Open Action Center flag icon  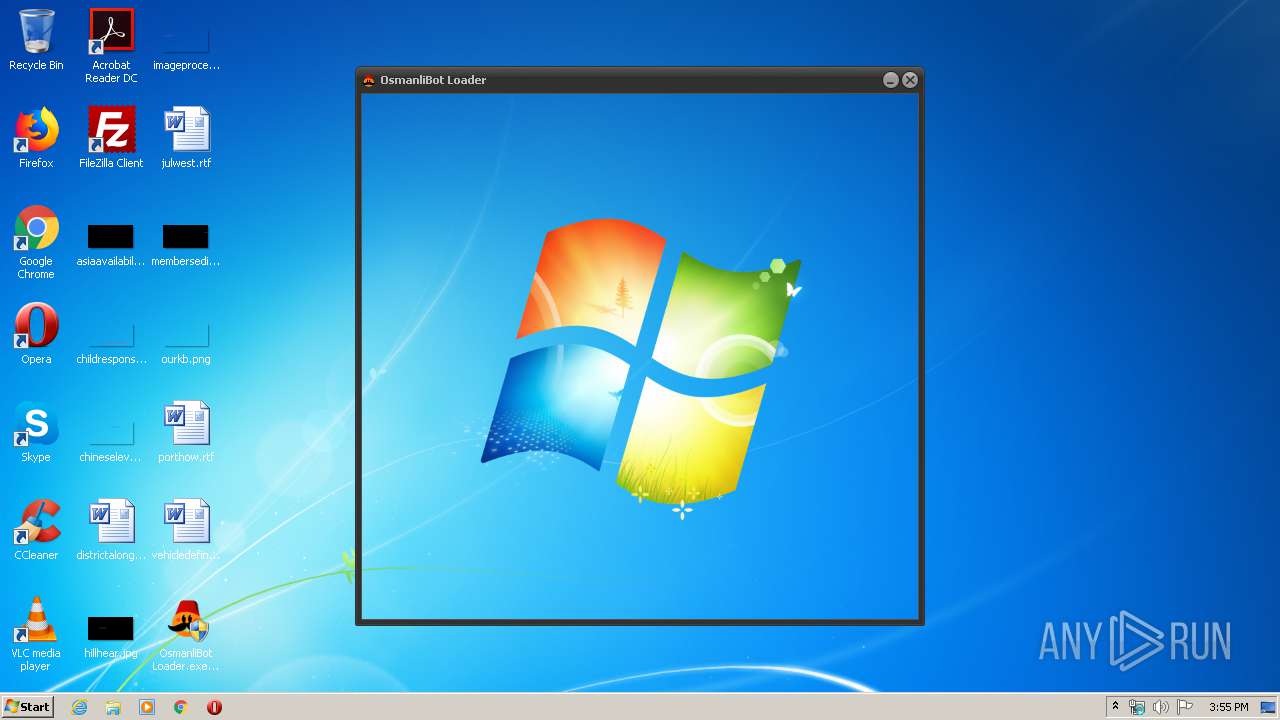pyautogui.click(x=1185, y=707)
